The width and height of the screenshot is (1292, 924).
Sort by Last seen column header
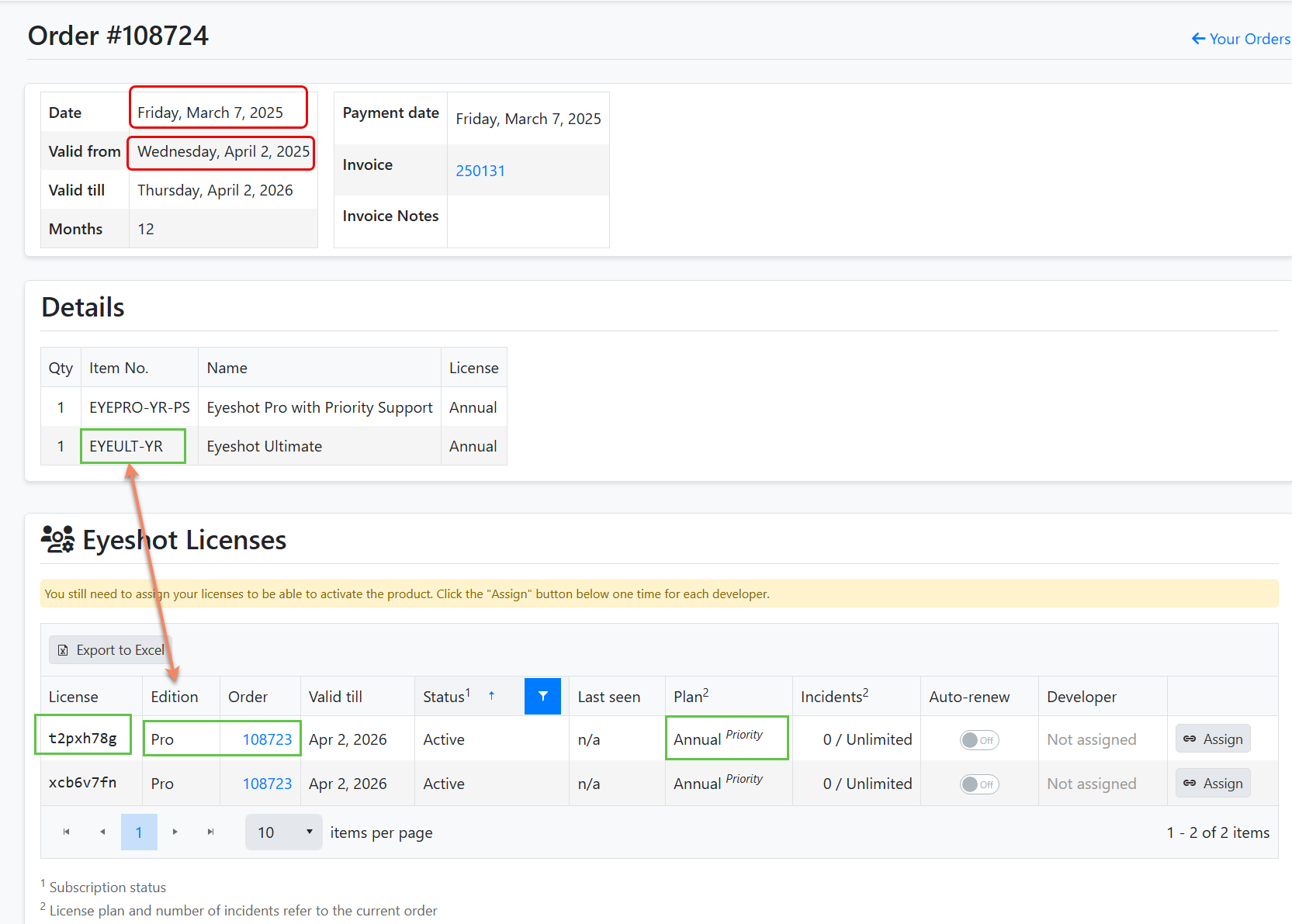click(609, 697)
